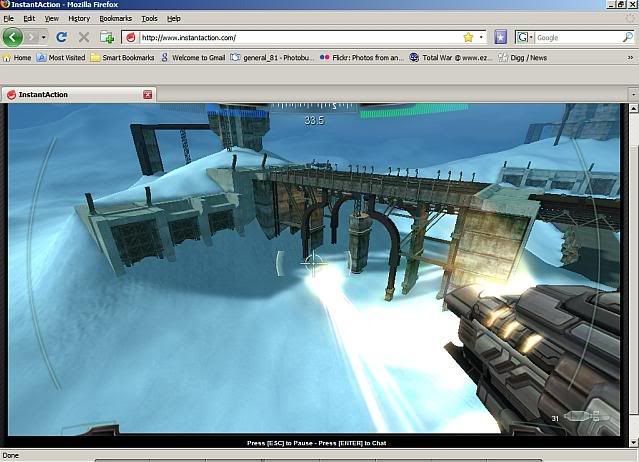Open the Welcome to Gmail bookmark
Screen dimensions: 639x462
(x=192, y=58)
